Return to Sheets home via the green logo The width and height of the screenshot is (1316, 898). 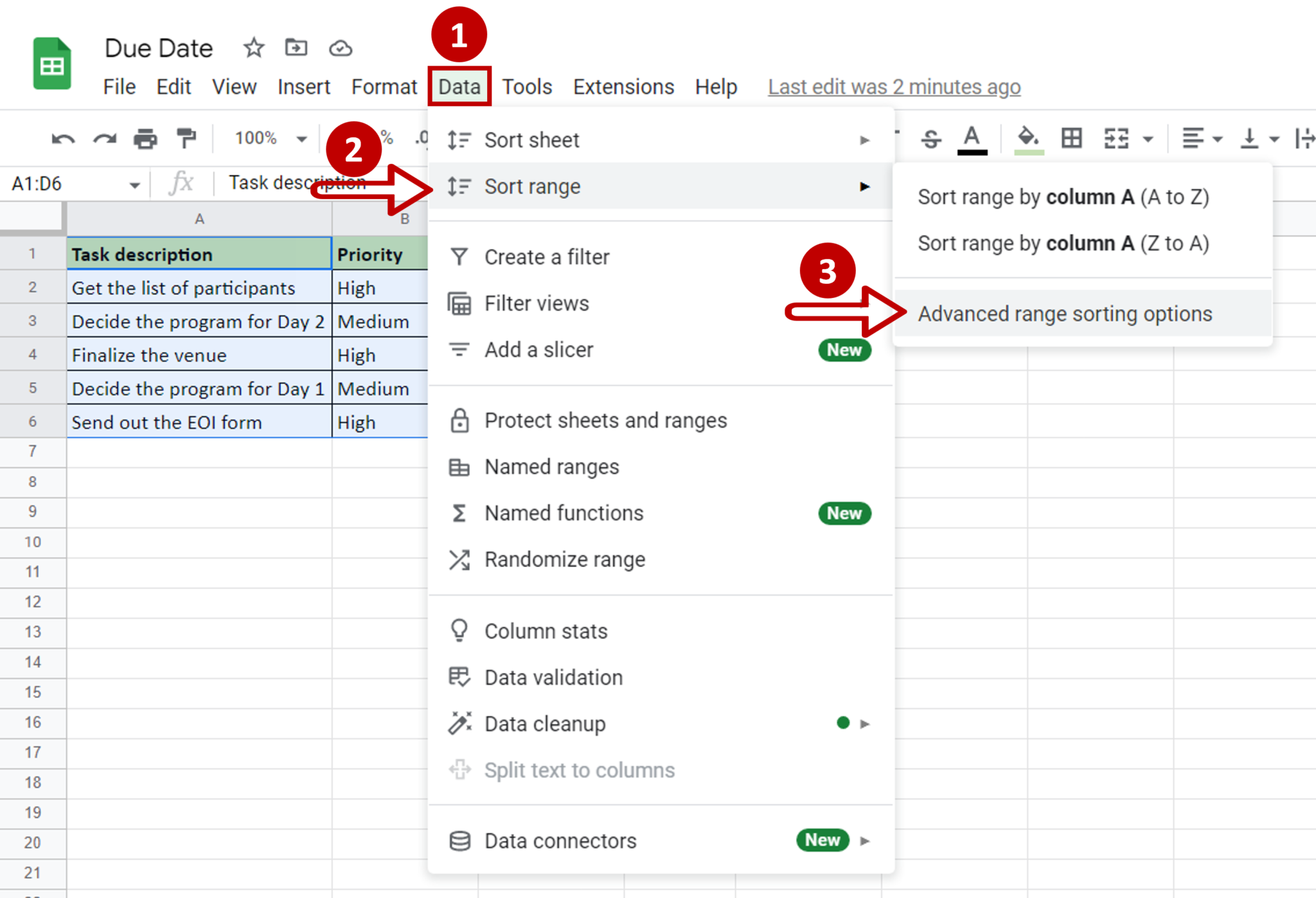[x=51, y=62]
